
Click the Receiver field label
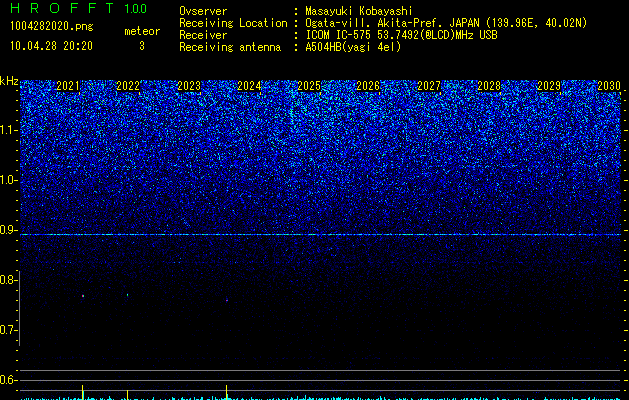coord(203,35)
